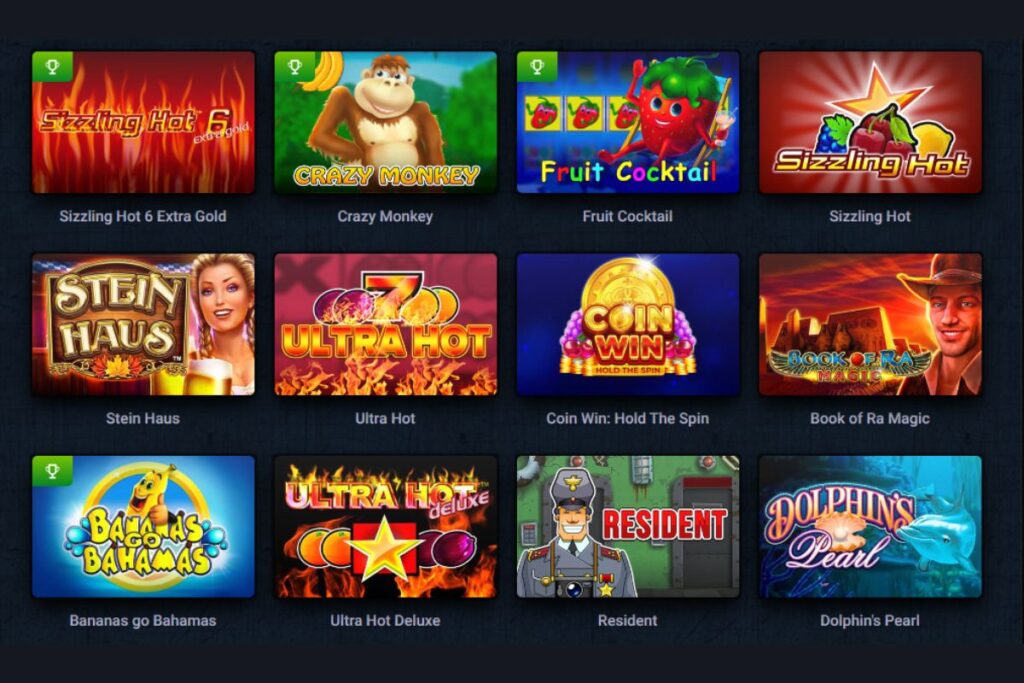
Task: Open the Sizzling Hot 6 Extra Gold thumbnail
Action: tap(144, 123)
